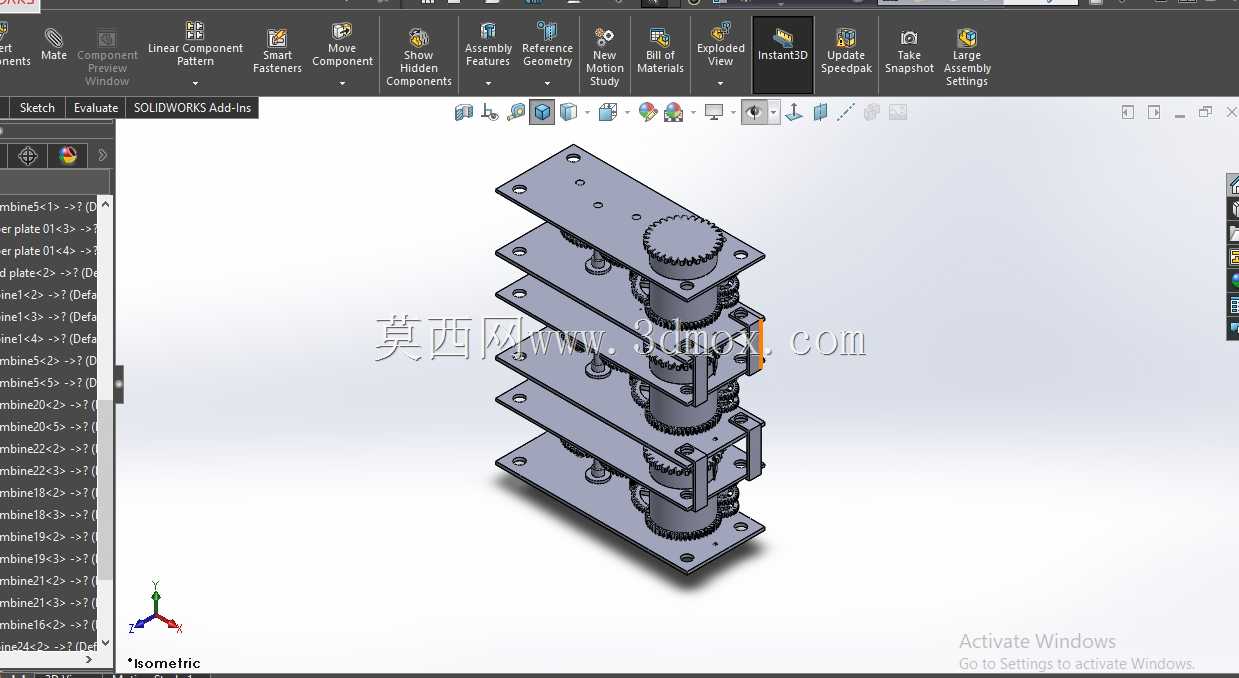This screenshot has width=1239, height=678.
Task: Open Bill of Materials
Action: click(660, 50)
